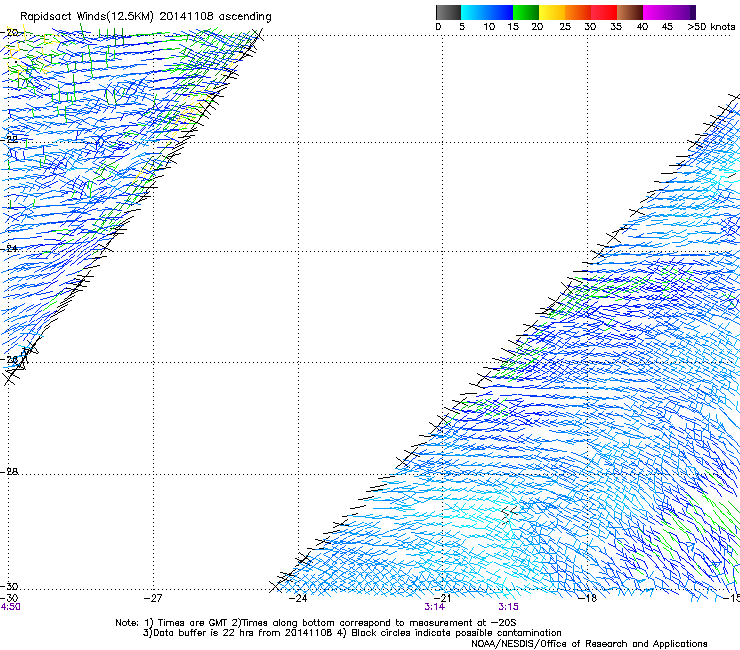Click the green 15-20 knots legend segment

(526, 12)
